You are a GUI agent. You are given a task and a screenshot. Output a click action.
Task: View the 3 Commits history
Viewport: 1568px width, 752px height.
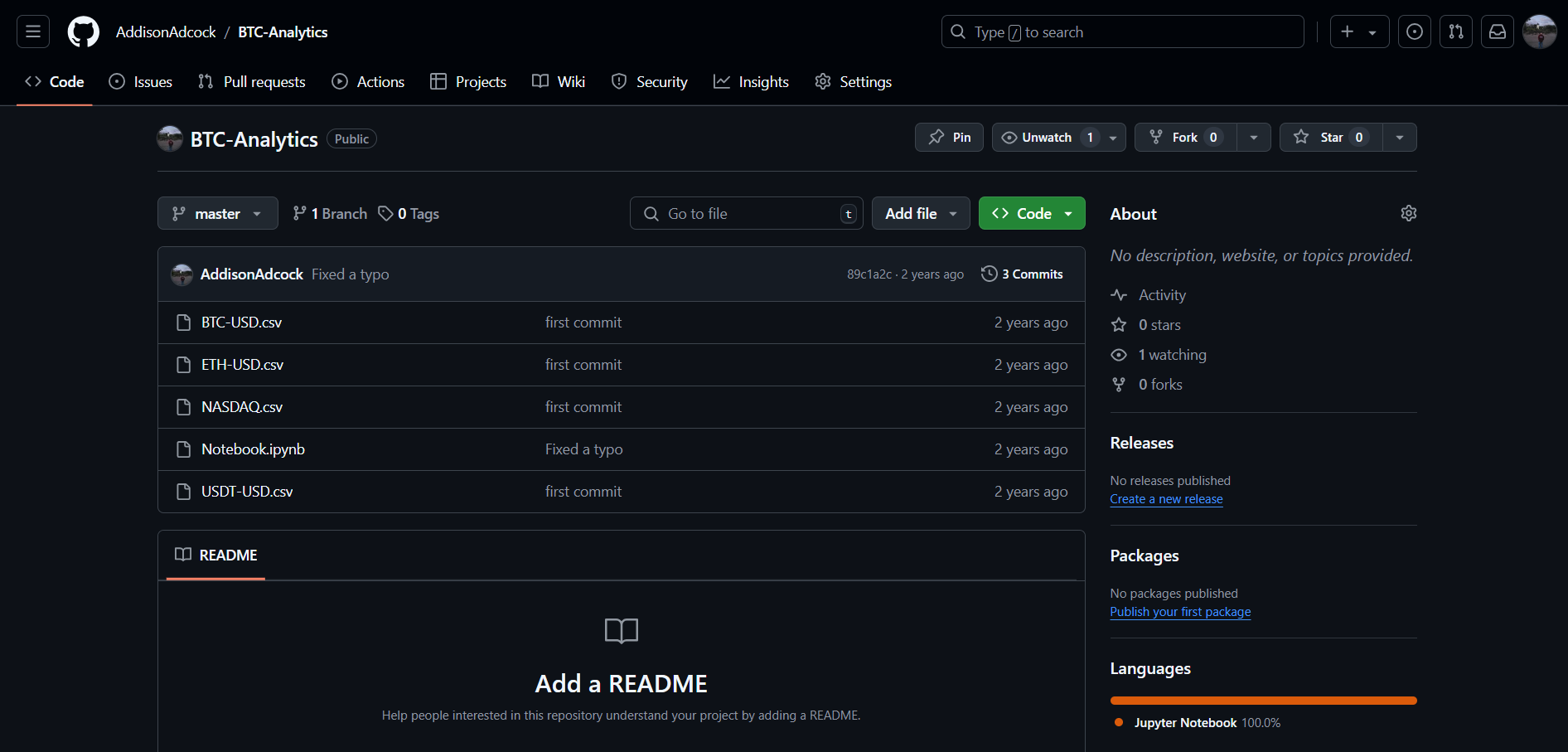point(1022,274)
